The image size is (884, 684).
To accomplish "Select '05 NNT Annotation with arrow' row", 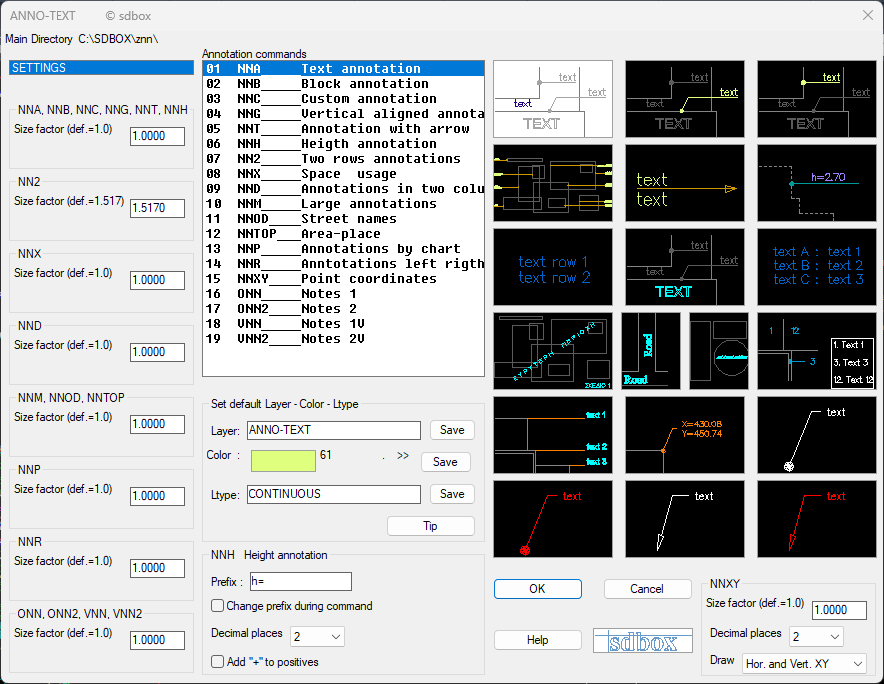I will (x=343, y=129).
